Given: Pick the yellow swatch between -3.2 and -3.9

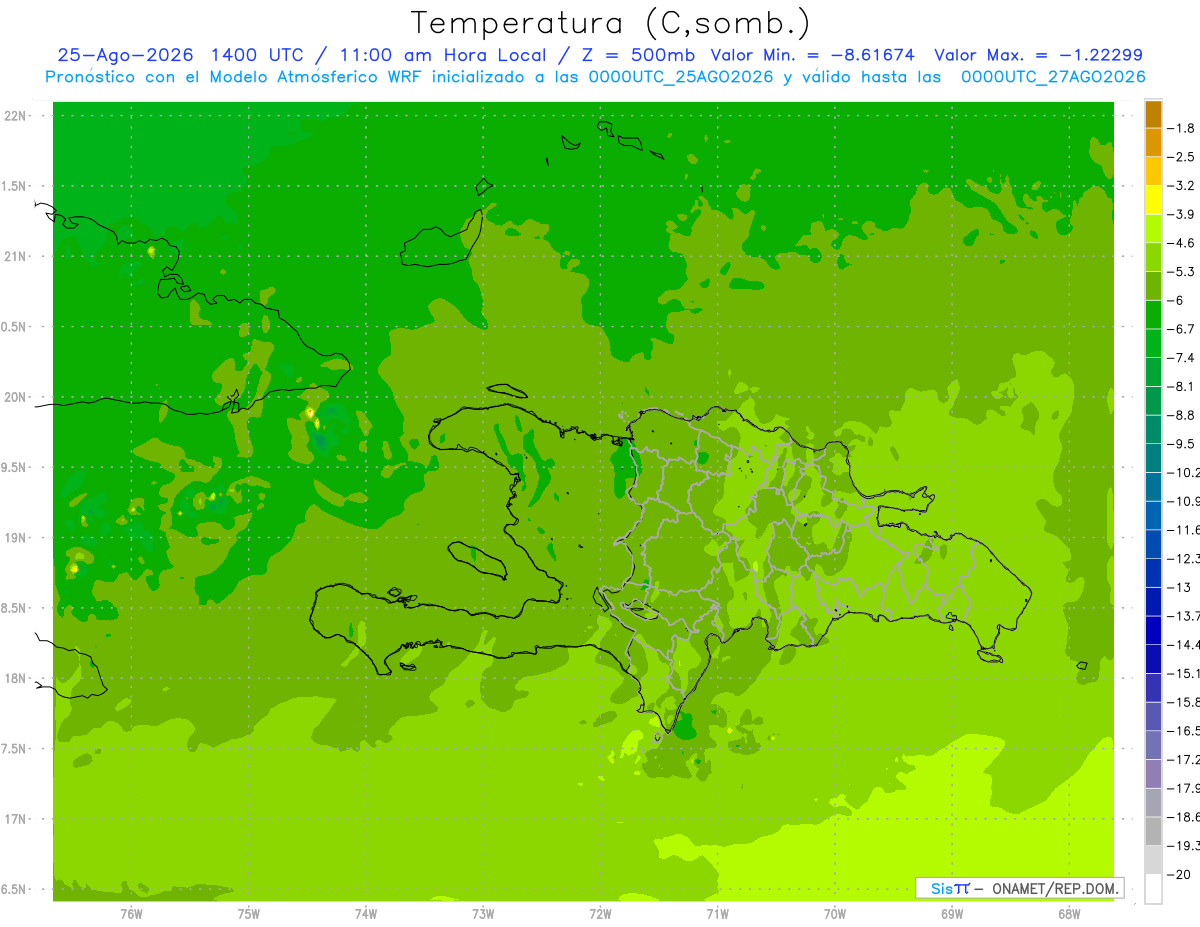Looking at the screenshot, I should (x=1153, y=200).
